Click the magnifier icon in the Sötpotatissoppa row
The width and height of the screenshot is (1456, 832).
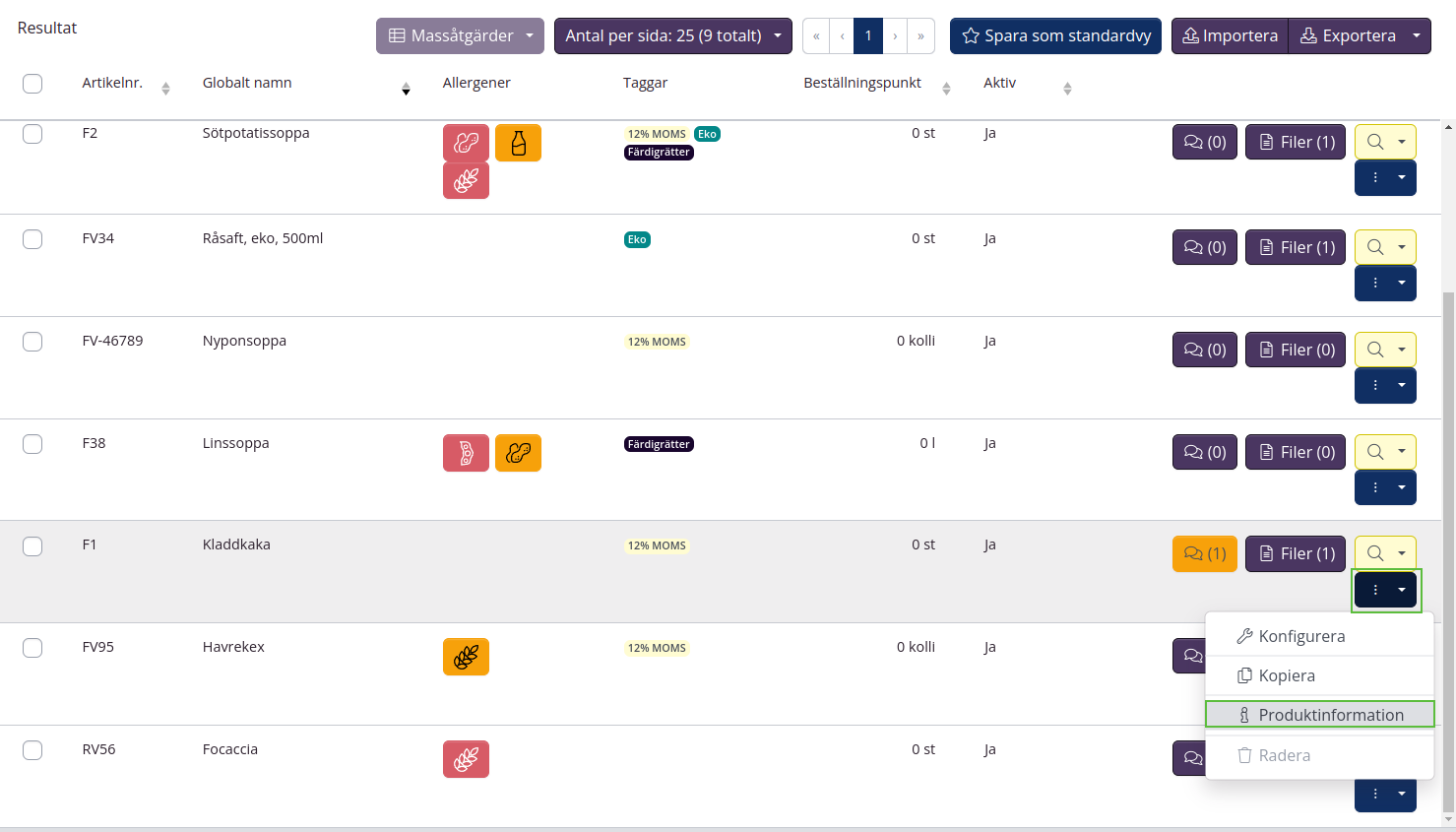coord(1375,142)
